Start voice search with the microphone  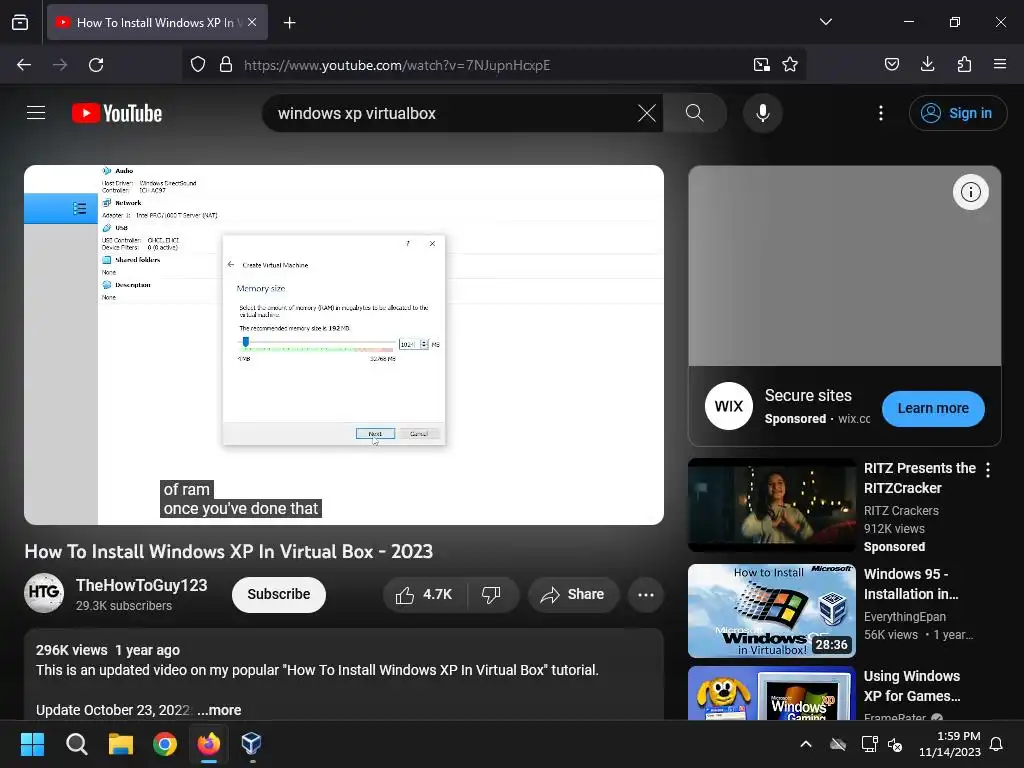[762, 114]
